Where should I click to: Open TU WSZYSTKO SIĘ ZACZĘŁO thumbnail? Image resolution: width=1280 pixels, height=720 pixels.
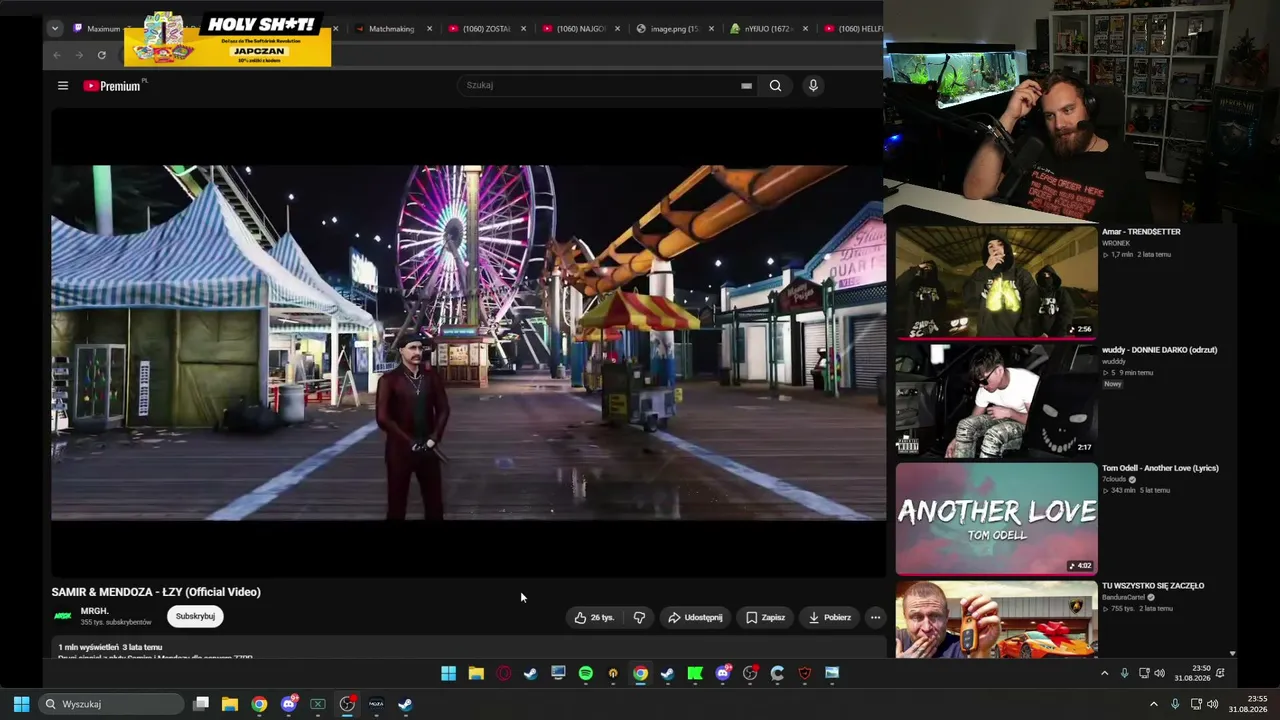tap(996, 618)
